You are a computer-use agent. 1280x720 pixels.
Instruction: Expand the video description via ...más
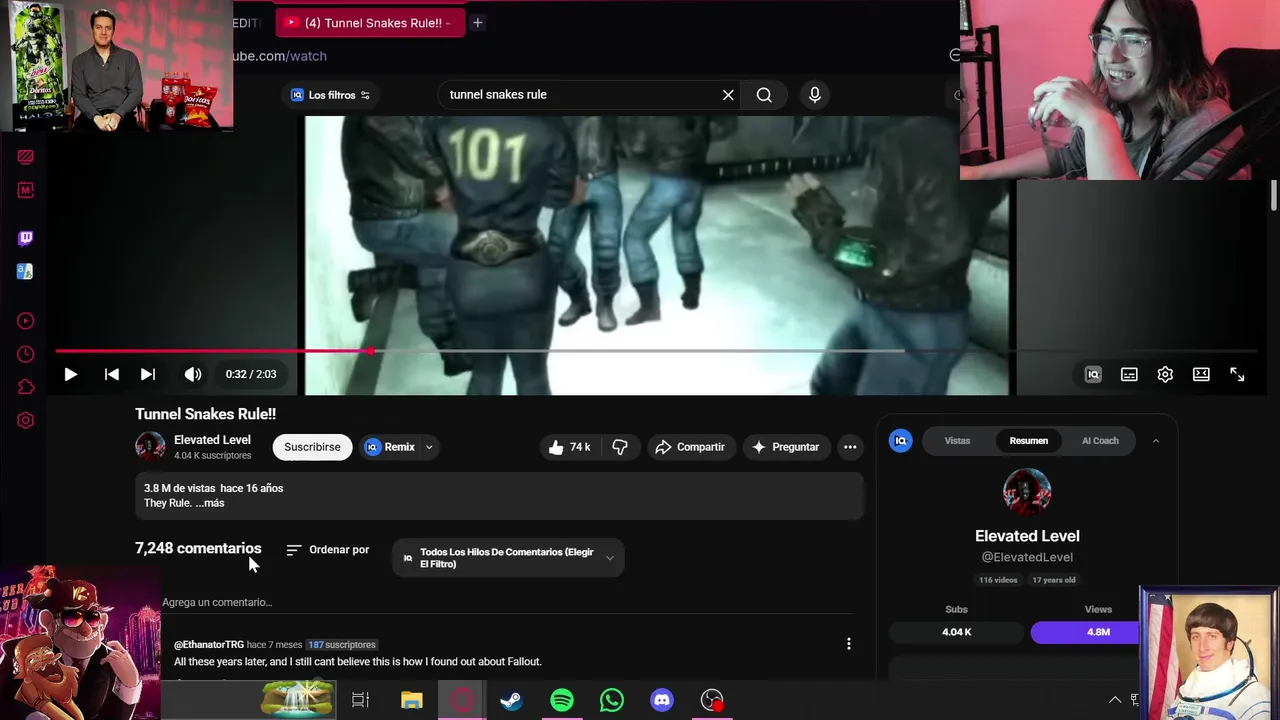pos(210,503)
